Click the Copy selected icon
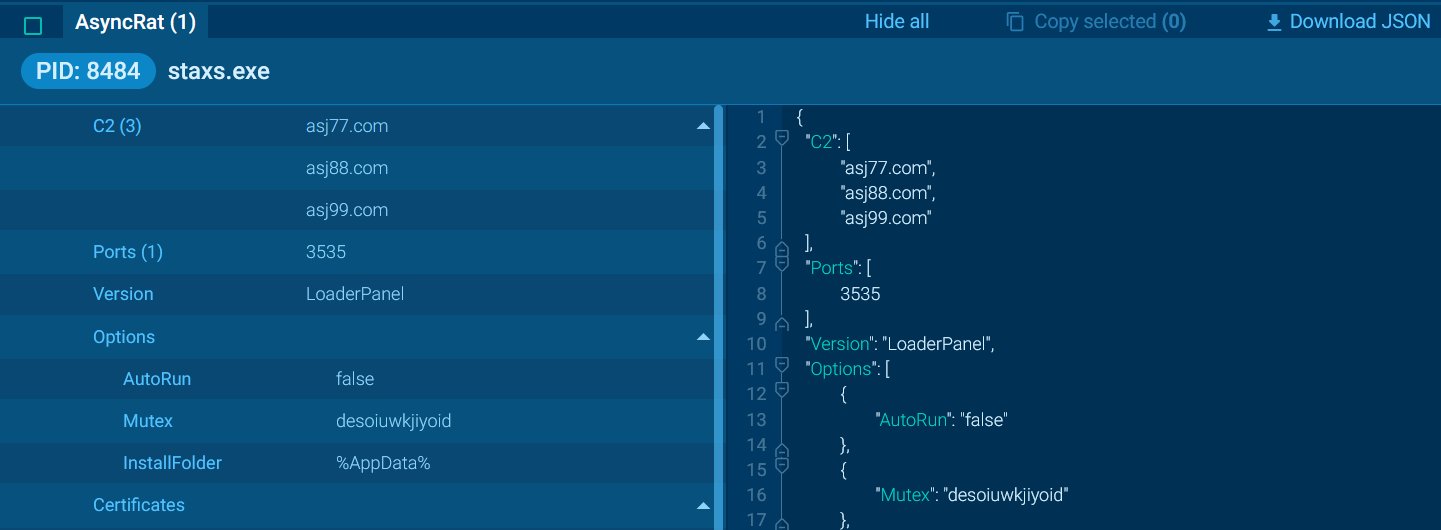The height and width of the screenshot is (530, 1441). [1015, 22]
